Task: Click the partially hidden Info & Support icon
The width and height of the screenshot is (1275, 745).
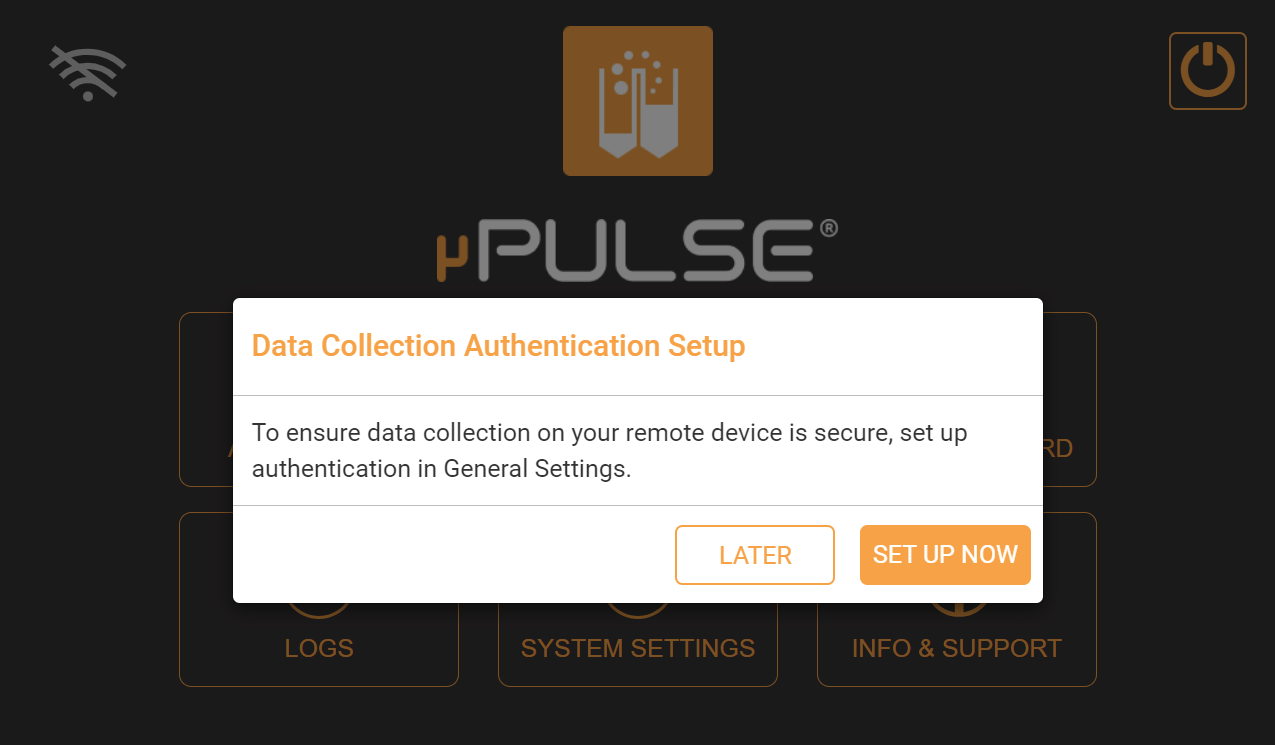Action: [957, 610]
